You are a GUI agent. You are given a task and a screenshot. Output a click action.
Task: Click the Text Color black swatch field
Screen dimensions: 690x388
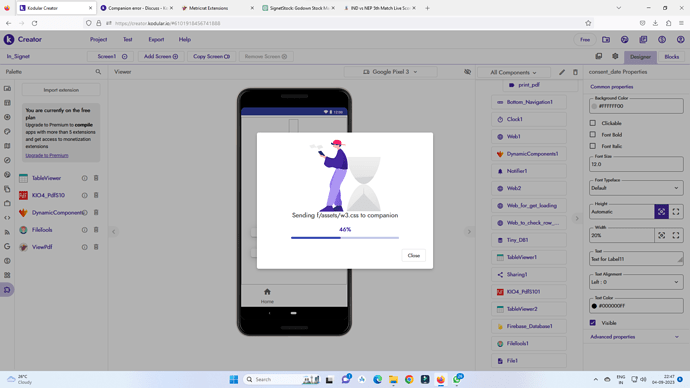coord(636,306)
